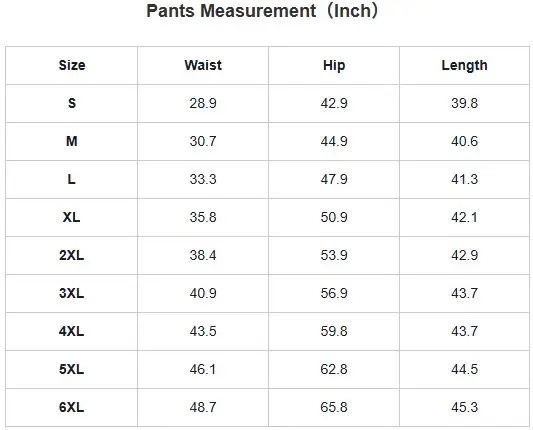Select the 5XL size row label

71,369
